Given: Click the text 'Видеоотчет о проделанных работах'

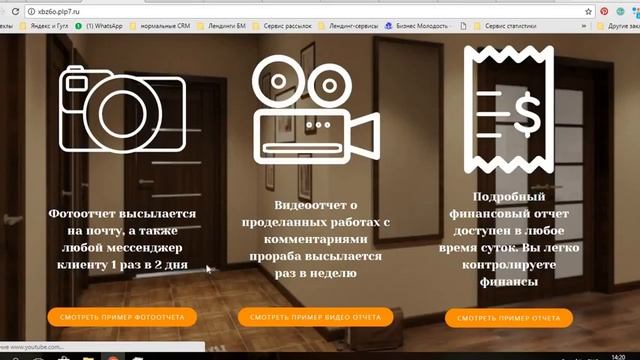Looking at the screenshot, I should coord(316,213).
